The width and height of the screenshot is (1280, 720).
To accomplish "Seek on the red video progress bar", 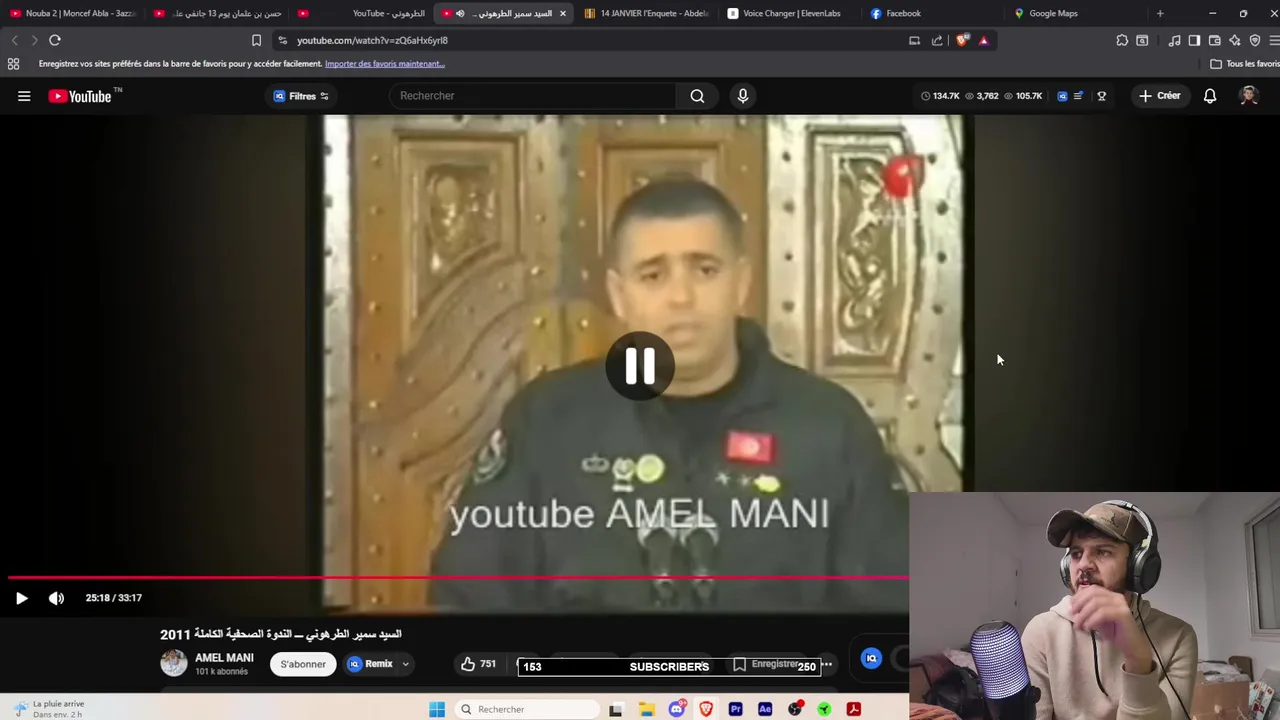I will click(x=458, y=577).
